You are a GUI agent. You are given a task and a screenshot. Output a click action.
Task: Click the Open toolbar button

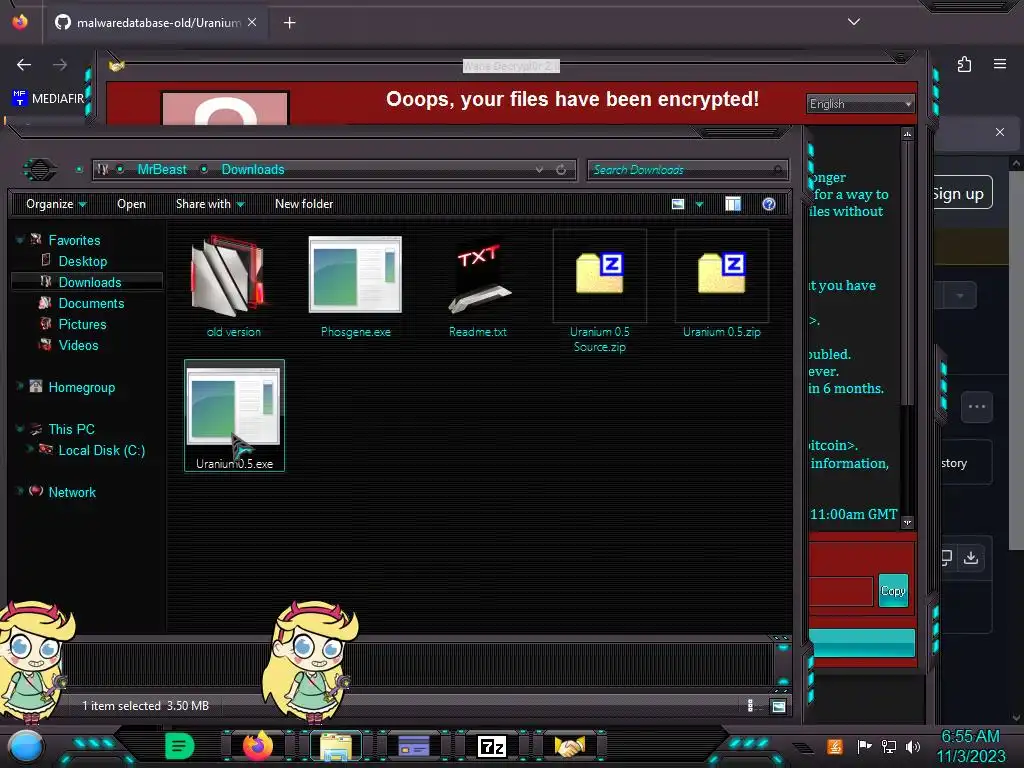point(131,204)
